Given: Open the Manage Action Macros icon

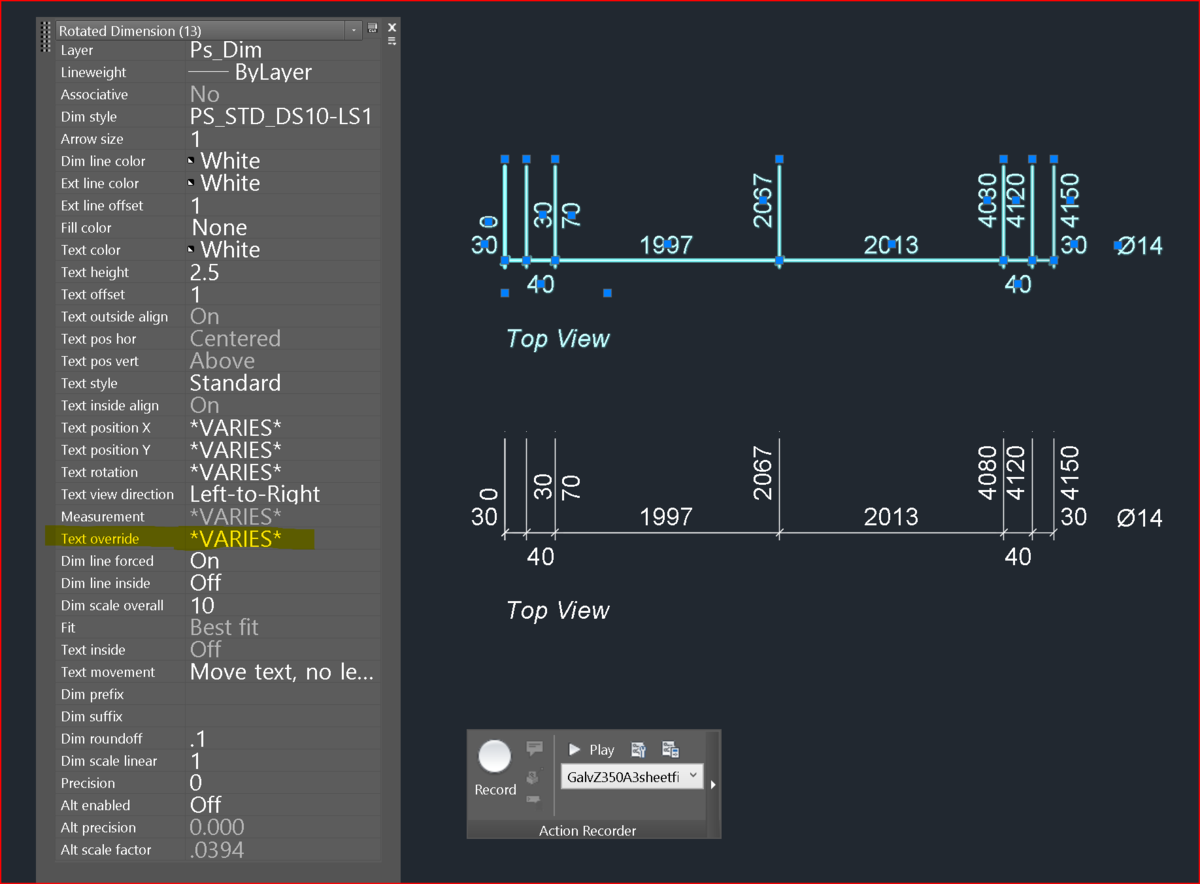Looking at the screenshot, I should pos(670,749).
